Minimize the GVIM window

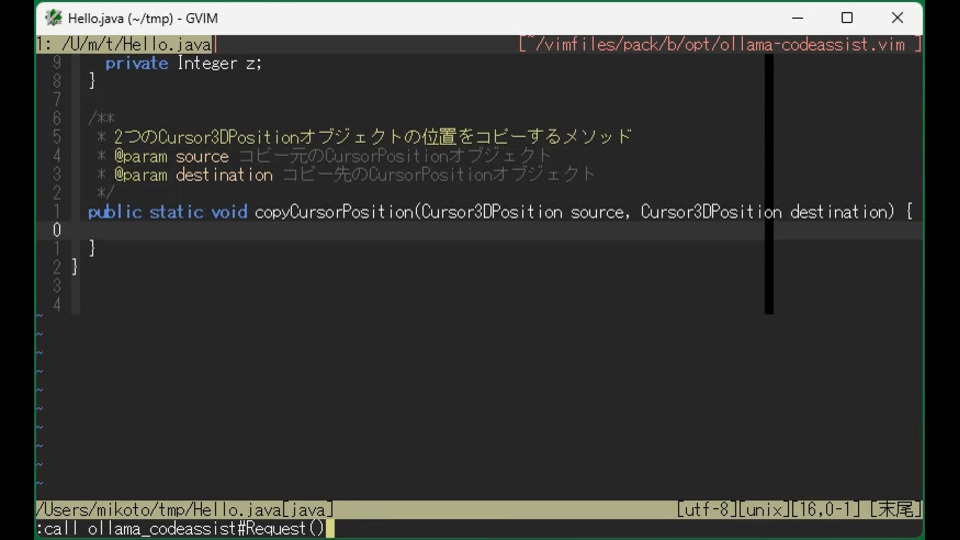pyautogui.click(x=797, y=18)
